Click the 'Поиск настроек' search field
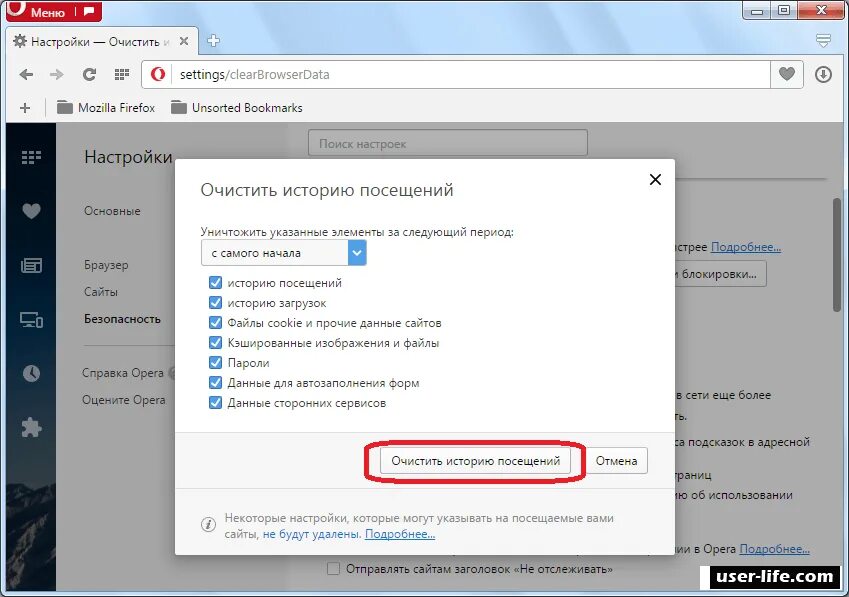The width and height of the screenshot is (849, 597). [x=448, y=143]
